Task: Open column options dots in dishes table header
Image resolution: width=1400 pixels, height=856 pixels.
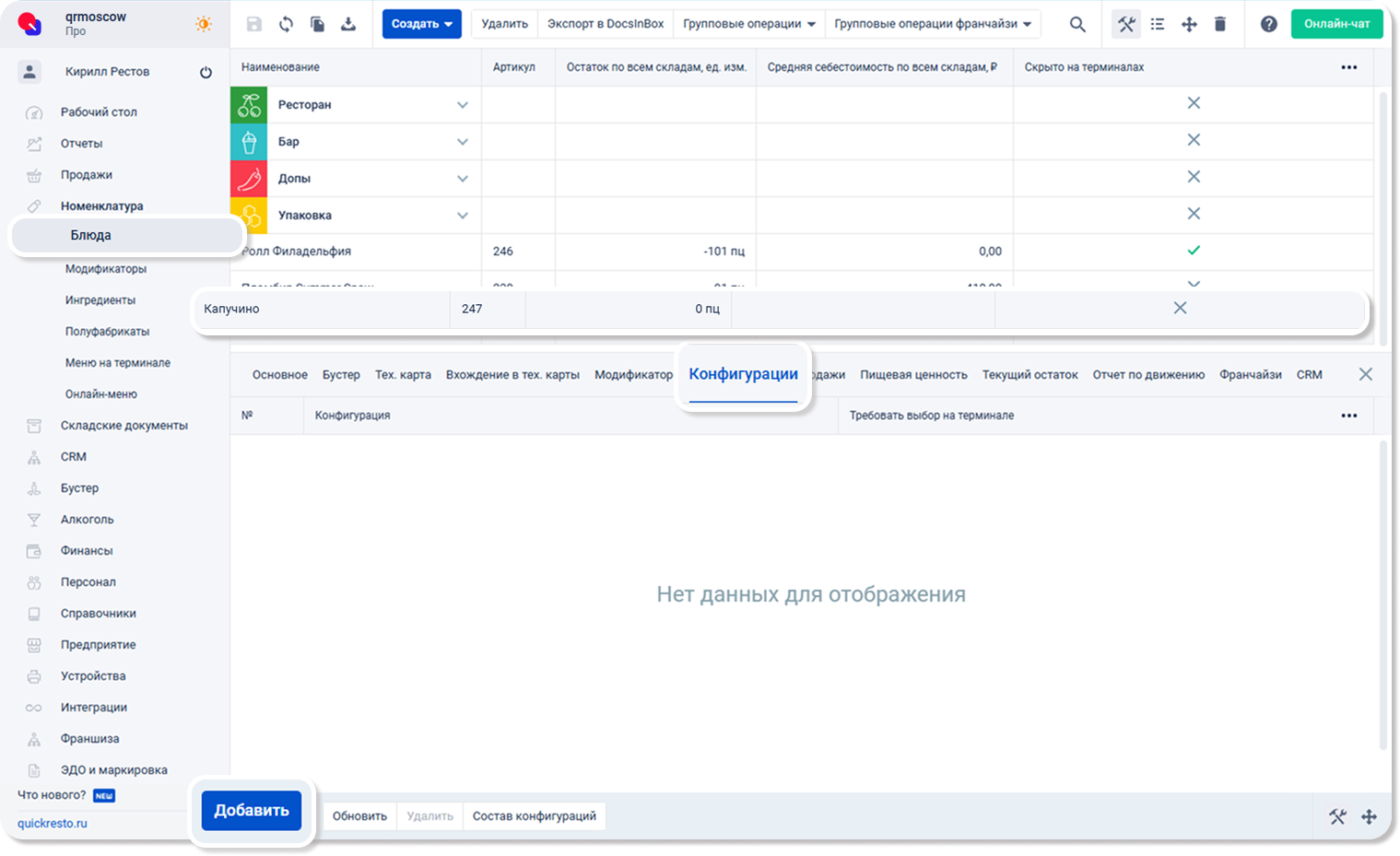Action: [x=1349, y=67]
